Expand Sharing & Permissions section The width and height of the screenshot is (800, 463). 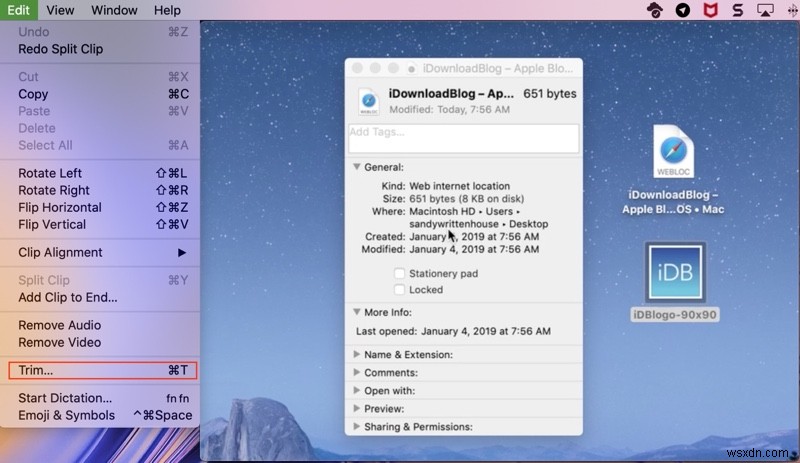click(357, 426)
